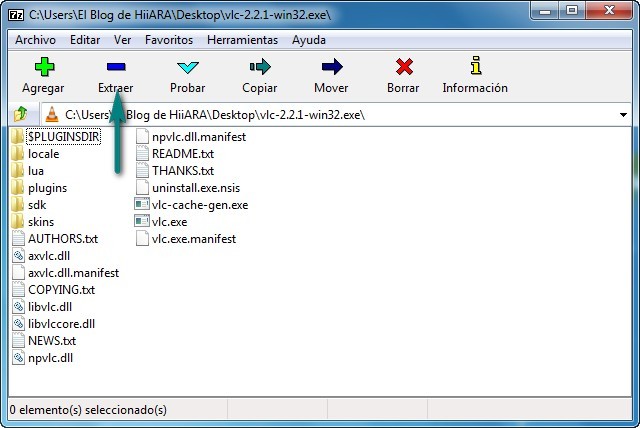Click the VLC cone icon in address bar
Image resolution: width=640 pixels, height=428 pixels.
[x=52, y=114]
